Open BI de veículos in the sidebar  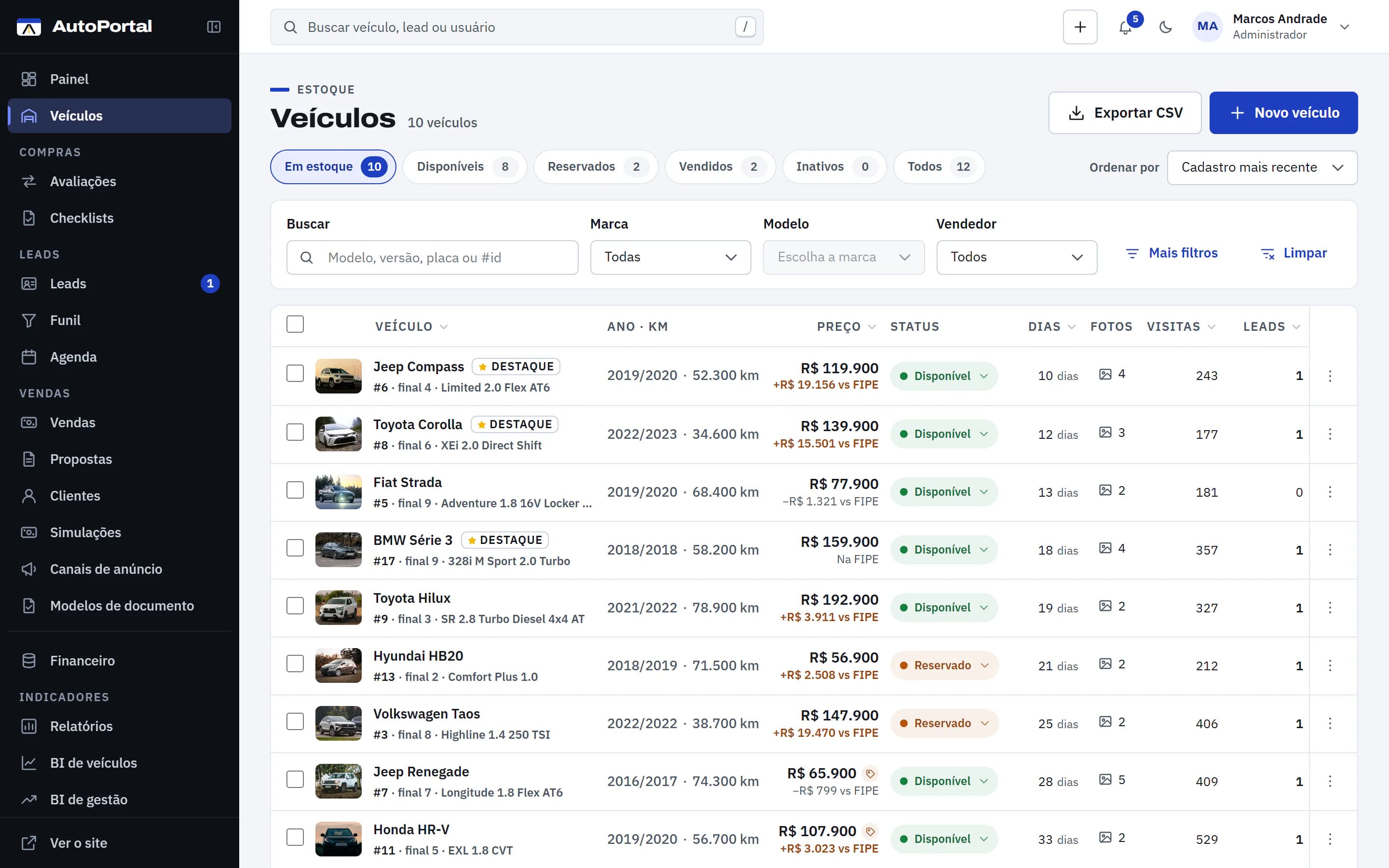[120, 763]
